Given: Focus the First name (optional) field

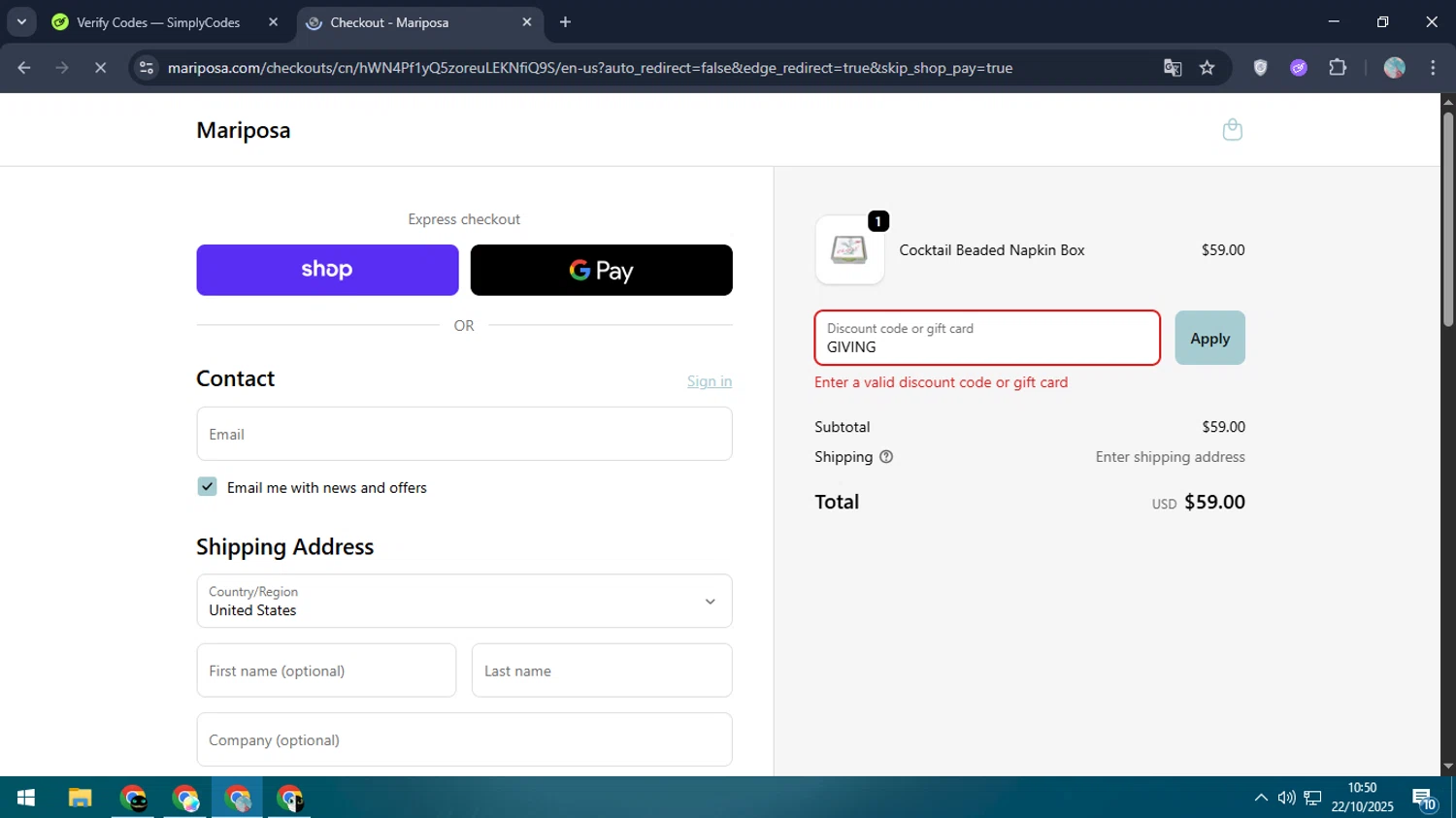Looking at the screenshot, I should (x=326, y=671).
